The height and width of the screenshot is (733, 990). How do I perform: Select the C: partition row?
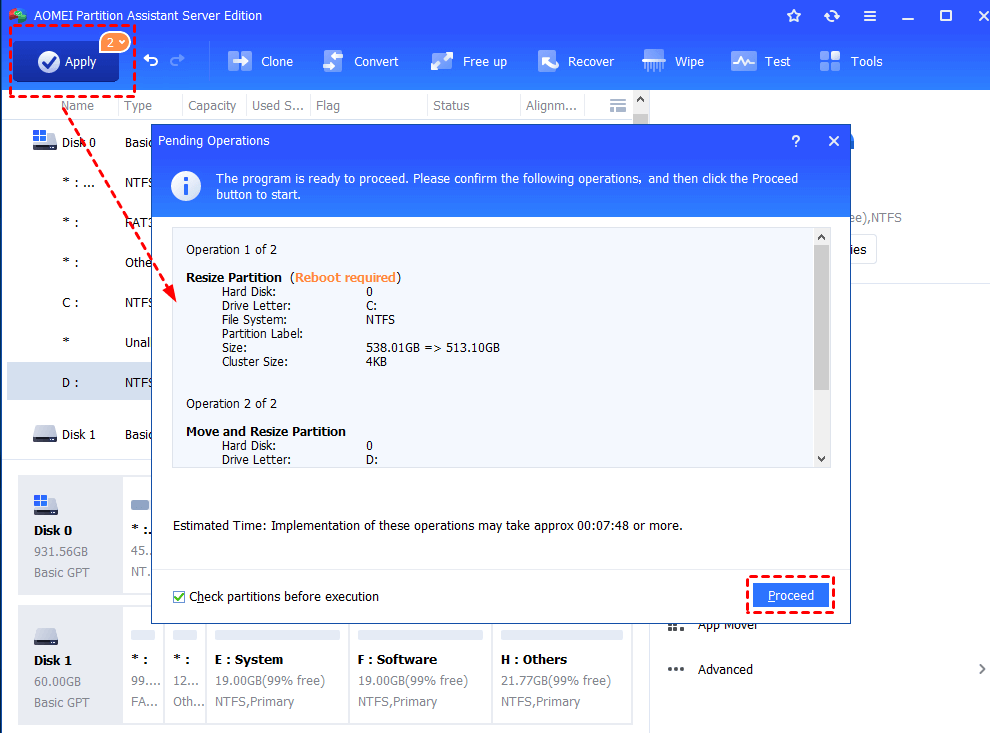pyautogui.click(x=79, y=302)
